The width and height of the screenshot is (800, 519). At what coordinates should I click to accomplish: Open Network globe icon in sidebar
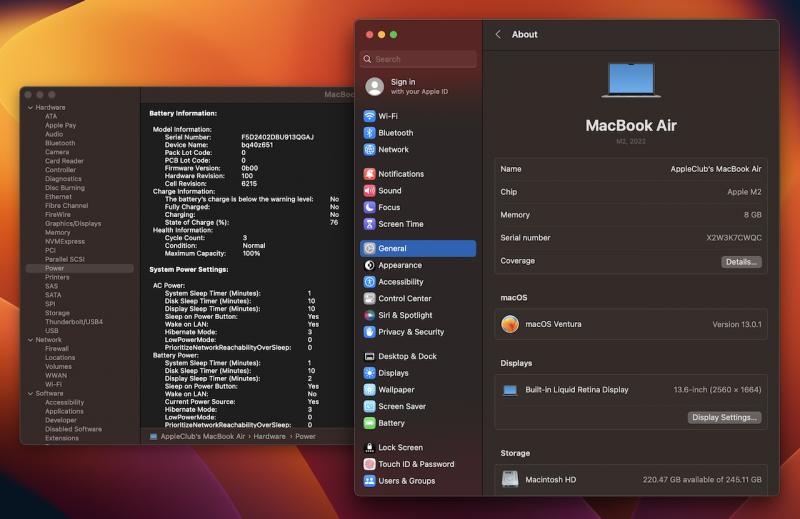click(x=369, y=150)
